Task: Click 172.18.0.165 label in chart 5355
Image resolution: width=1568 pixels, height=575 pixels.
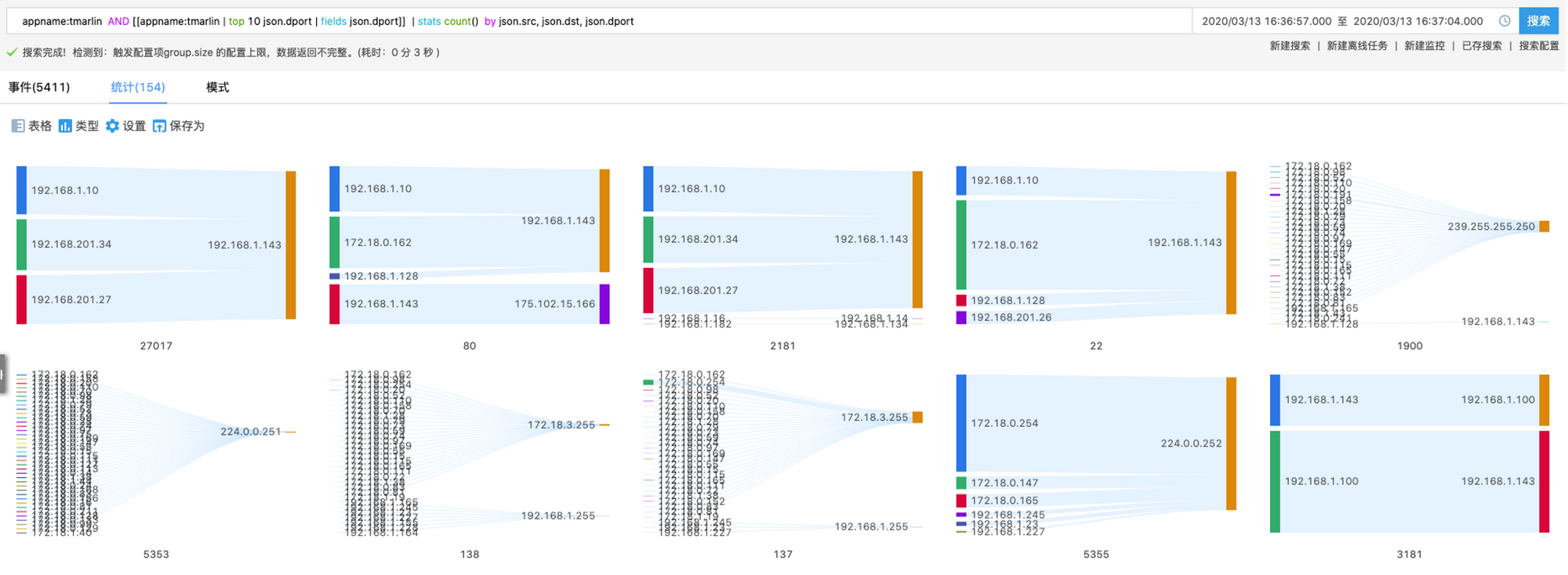Action: pos(1004,501)
